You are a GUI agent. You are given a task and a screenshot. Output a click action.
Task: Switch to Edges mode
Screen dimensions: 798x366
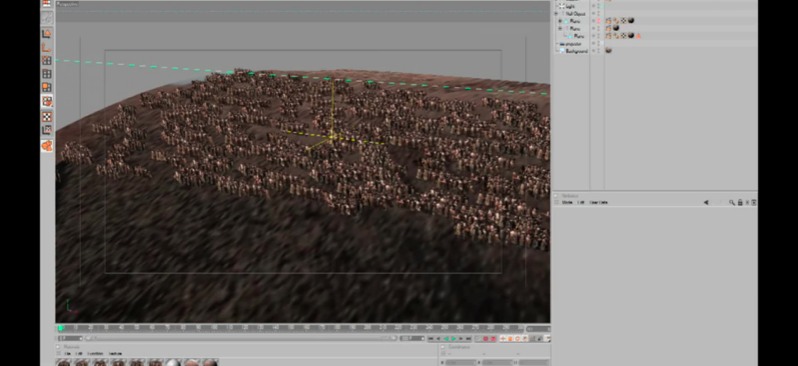point(47,74)
